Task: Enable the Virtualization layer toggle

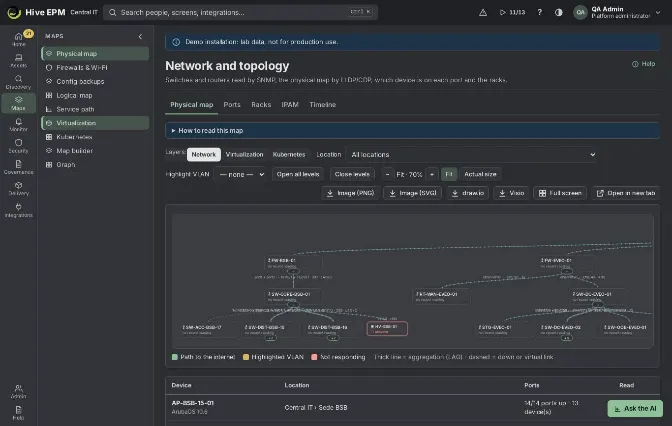Action: point(244,154)
